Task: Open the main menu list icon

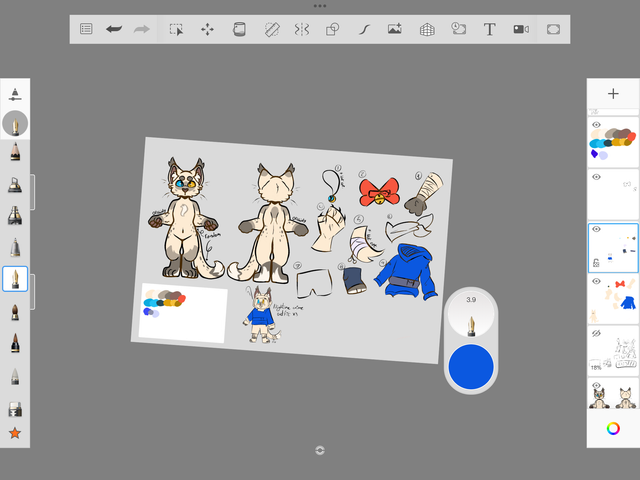Action: tap(86, 29)
